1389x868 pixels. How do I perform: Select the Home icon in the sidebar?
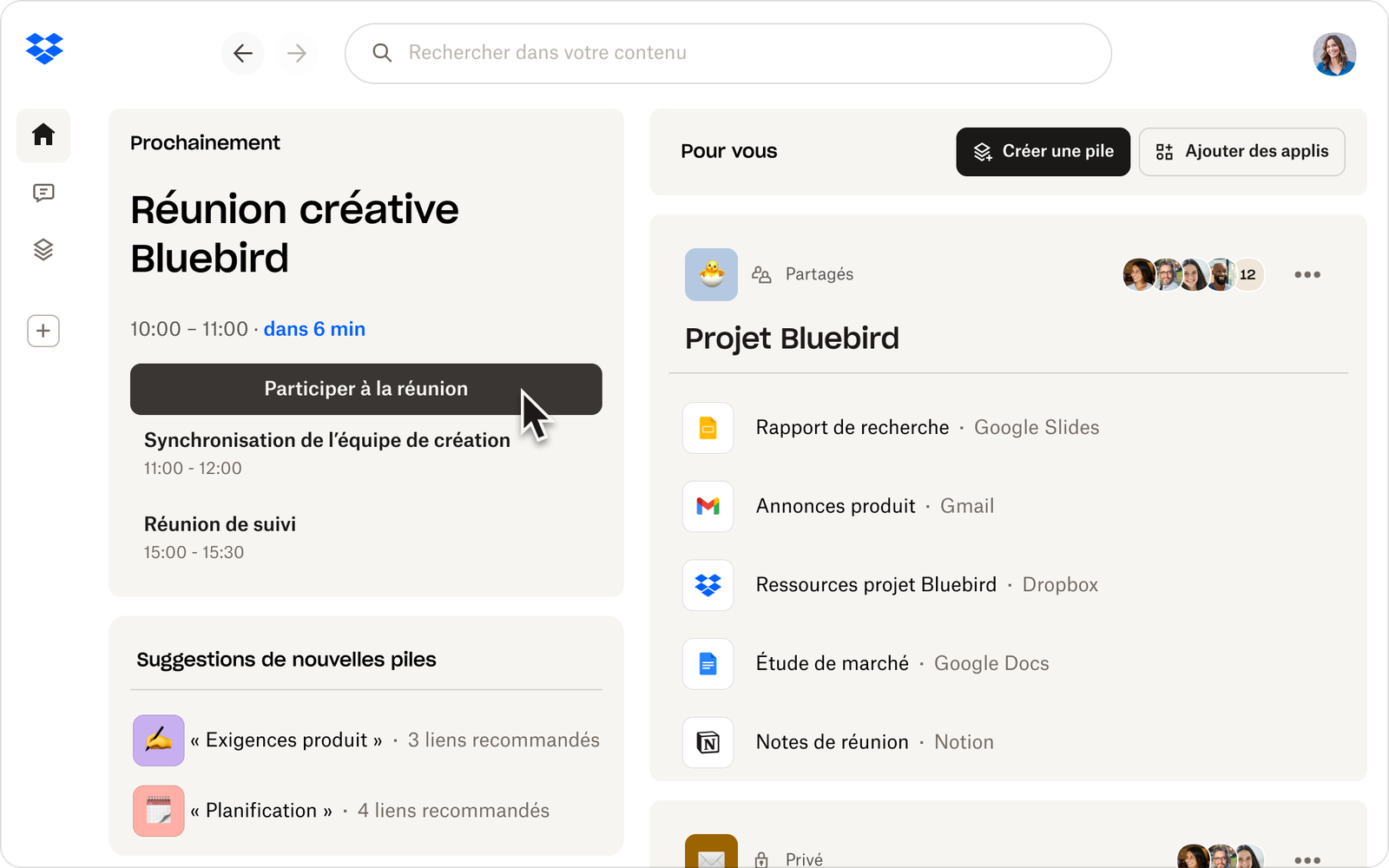43,135
